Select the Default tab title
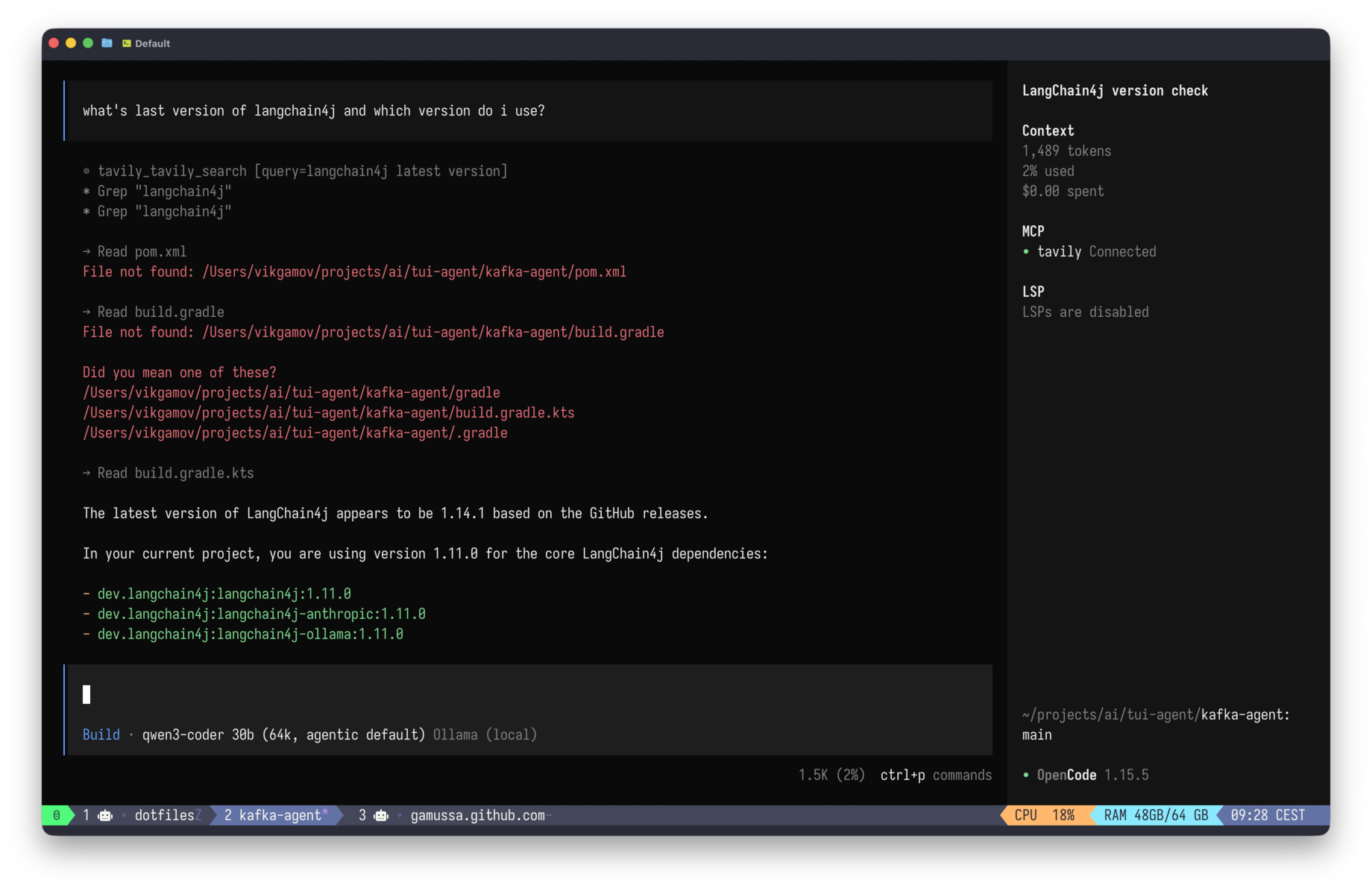Viewport: 1372px width, 891px height. tap(152, 43)
